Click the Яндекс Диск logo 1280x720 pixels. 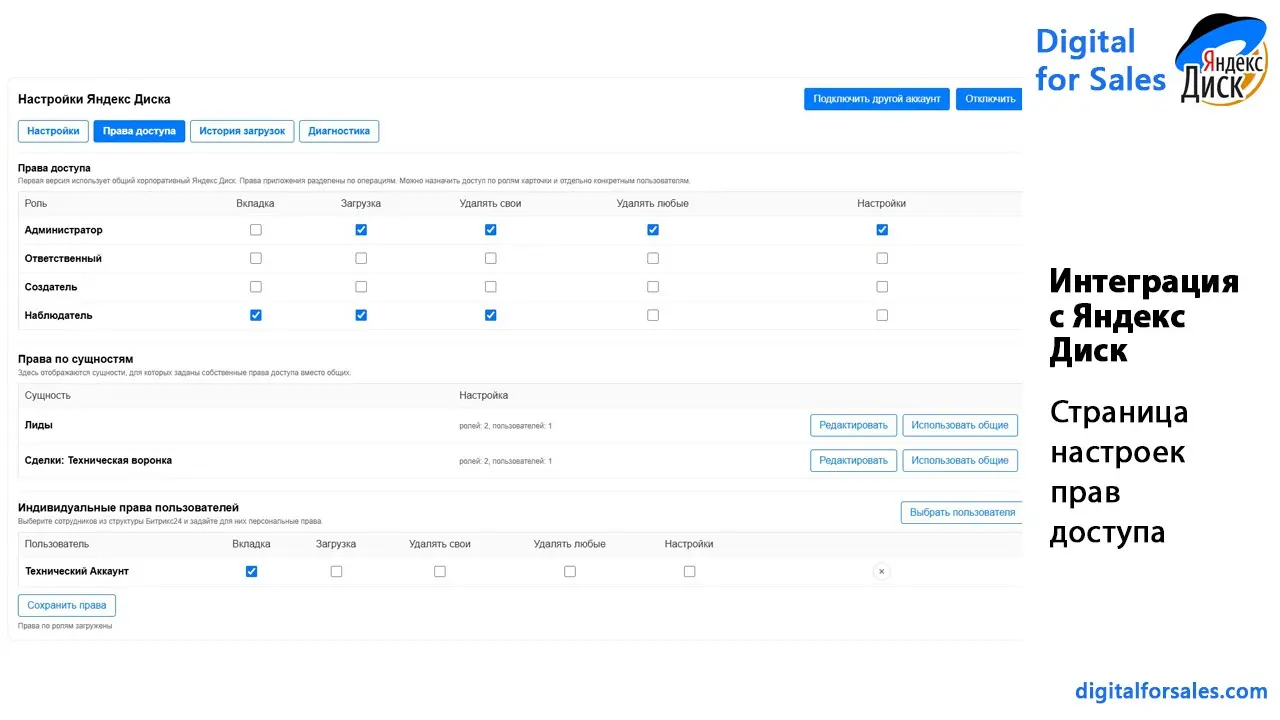(x=1222, y=62)
